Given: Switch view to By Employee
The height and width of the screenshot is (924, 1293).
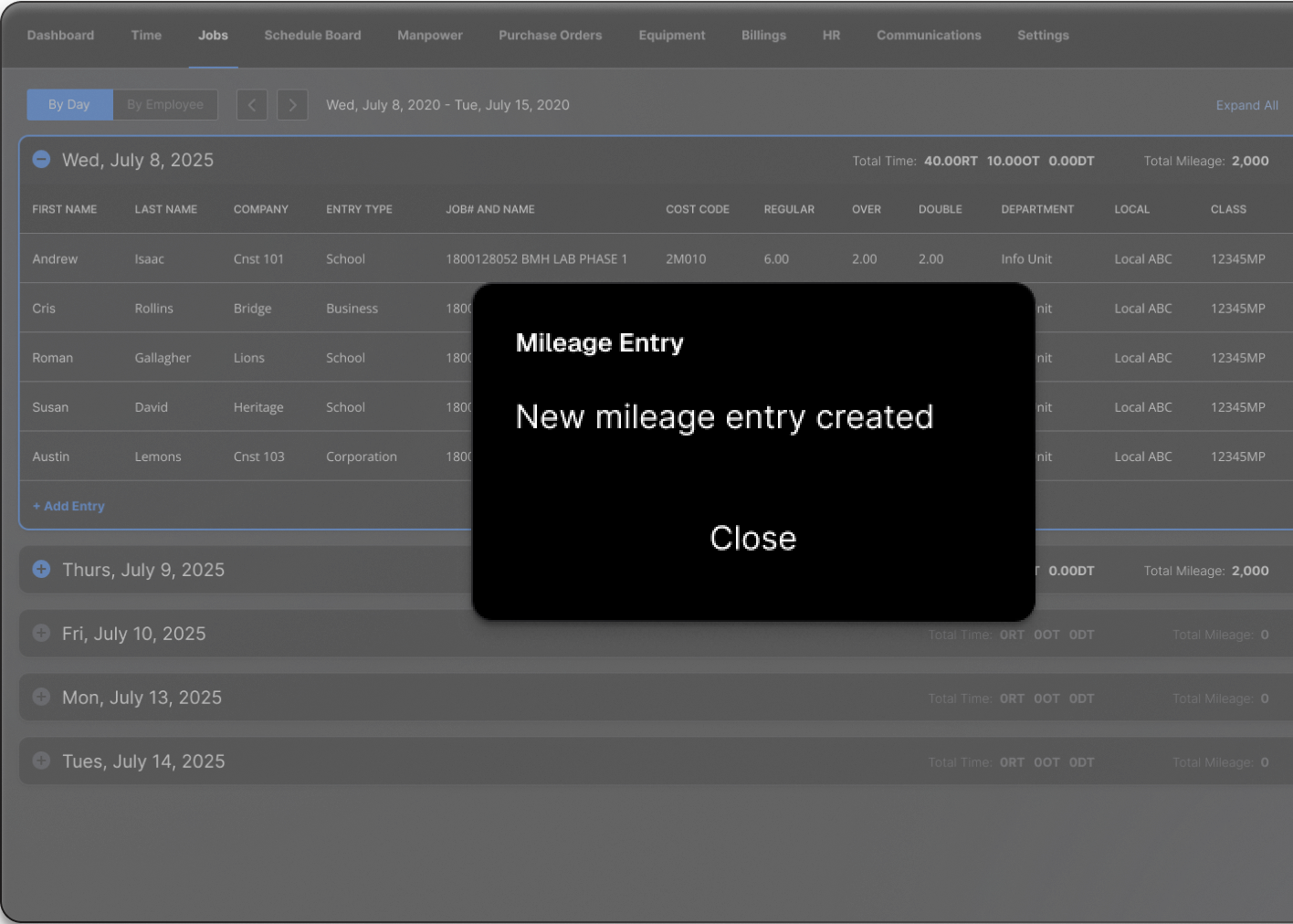Looking at the screenshot, I should pyautogui.click(x=165, y=105).
